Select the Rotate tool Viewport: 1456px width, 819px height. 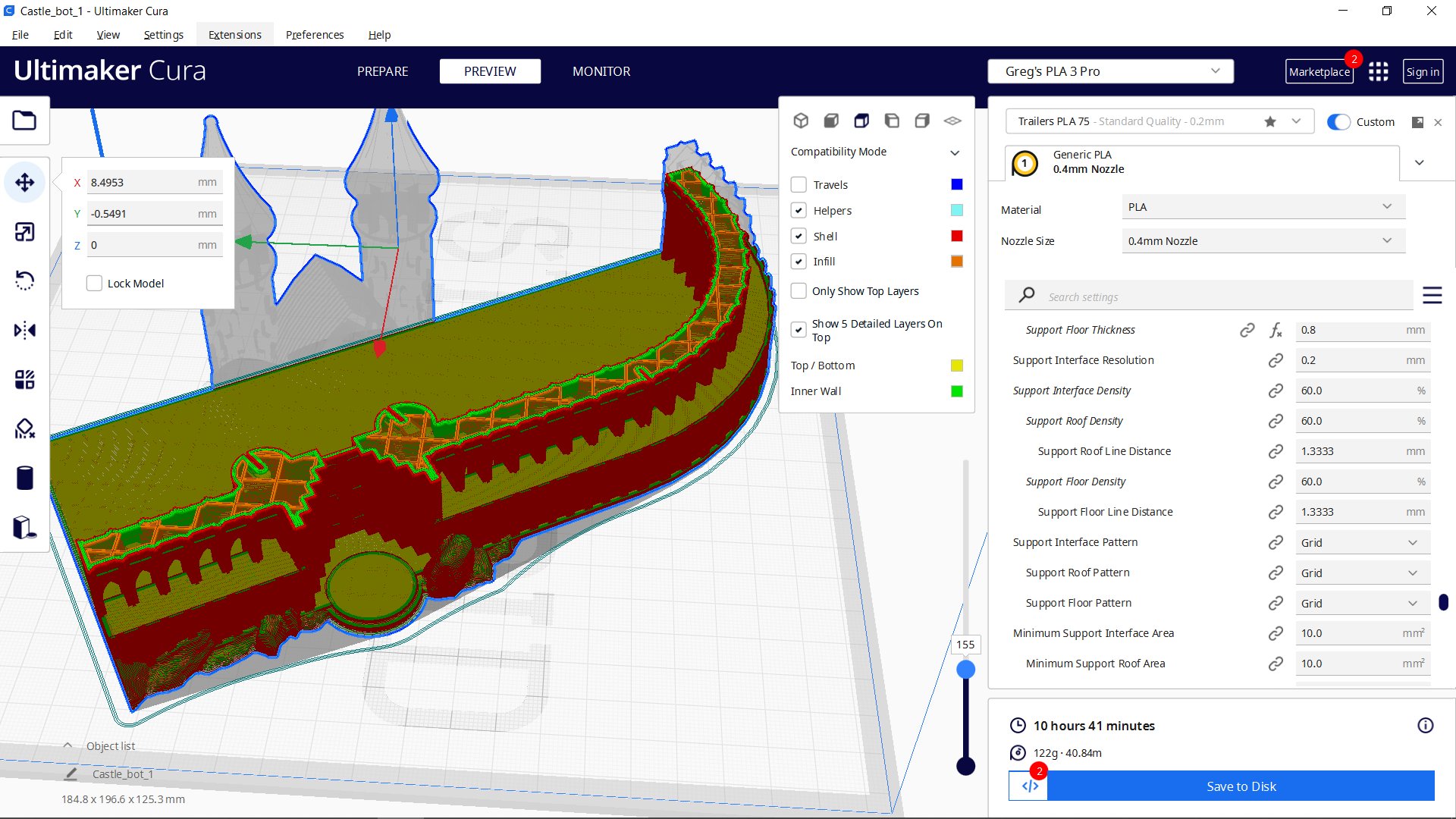pyautogui.click(x=25, y=281)
